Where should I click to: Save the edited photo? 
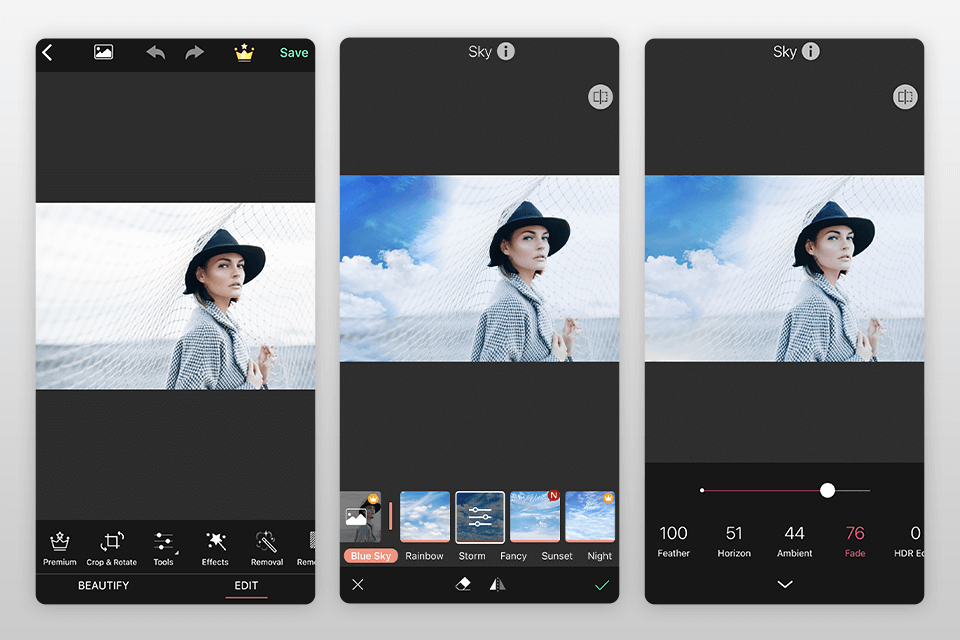294,53
